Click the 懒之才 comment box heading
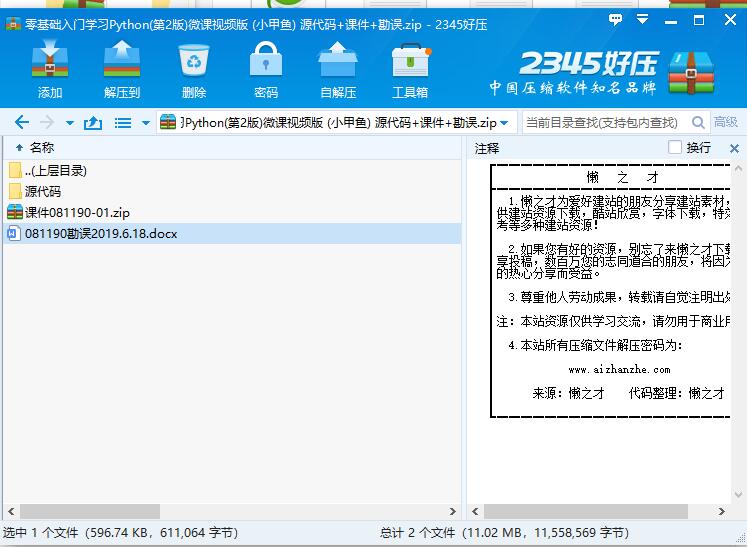The width and height of the screenshot is (747, 547). 622,177
